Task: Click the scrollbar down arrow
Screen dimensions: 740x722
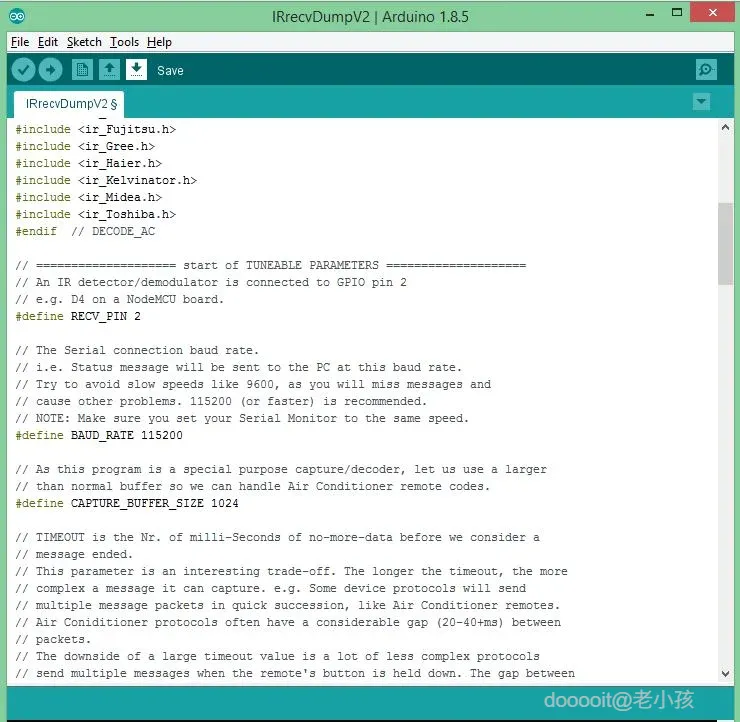Action: tap(725, 673)
